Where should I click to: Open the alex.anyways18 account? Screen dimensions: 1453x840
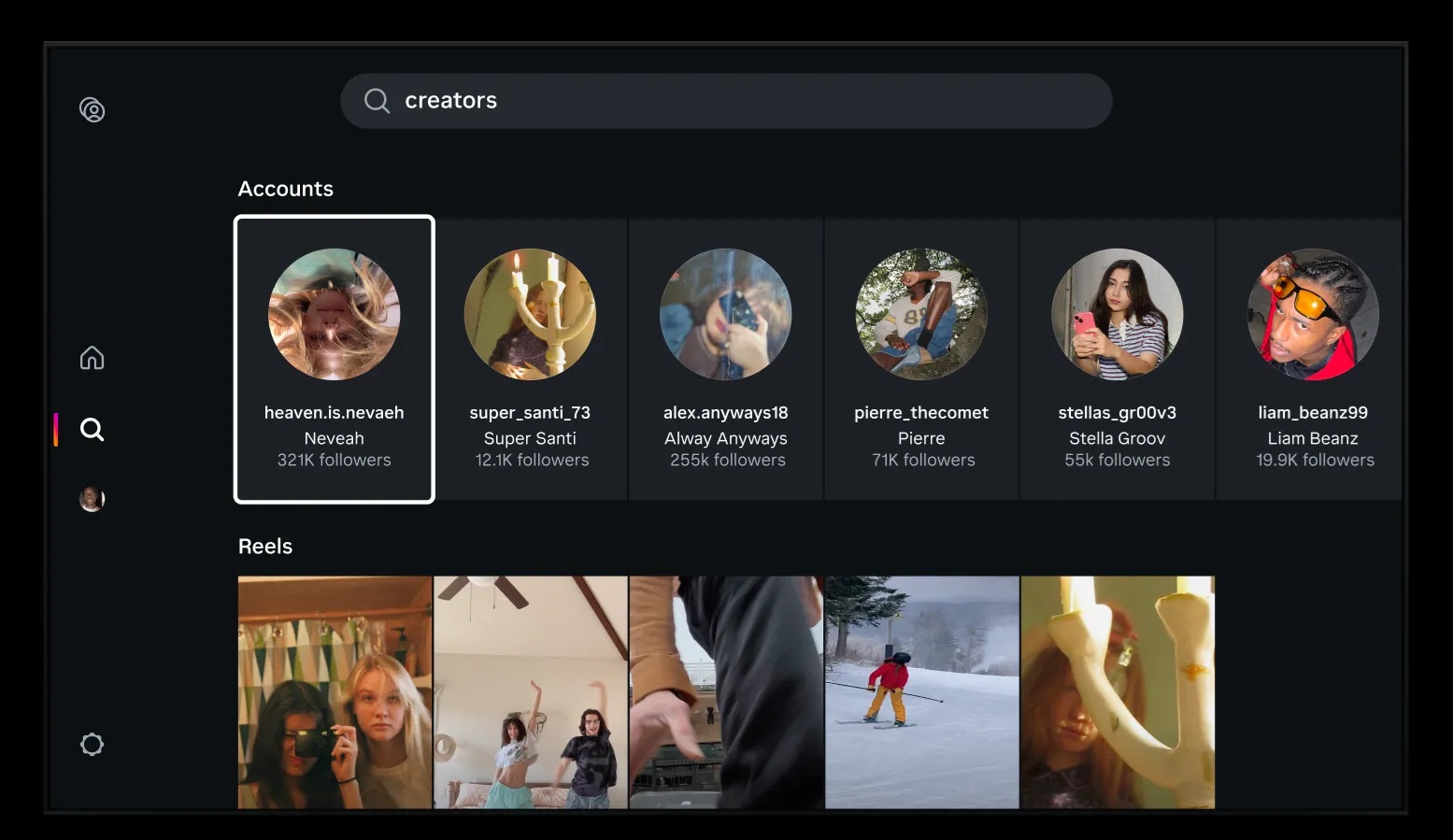click(725, 359)
